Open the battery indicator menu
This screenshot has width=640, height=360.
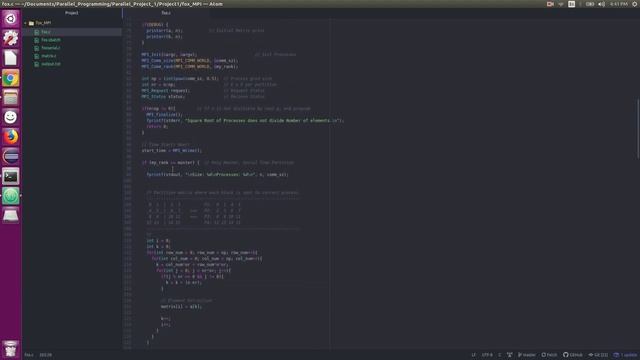point(590,4)
